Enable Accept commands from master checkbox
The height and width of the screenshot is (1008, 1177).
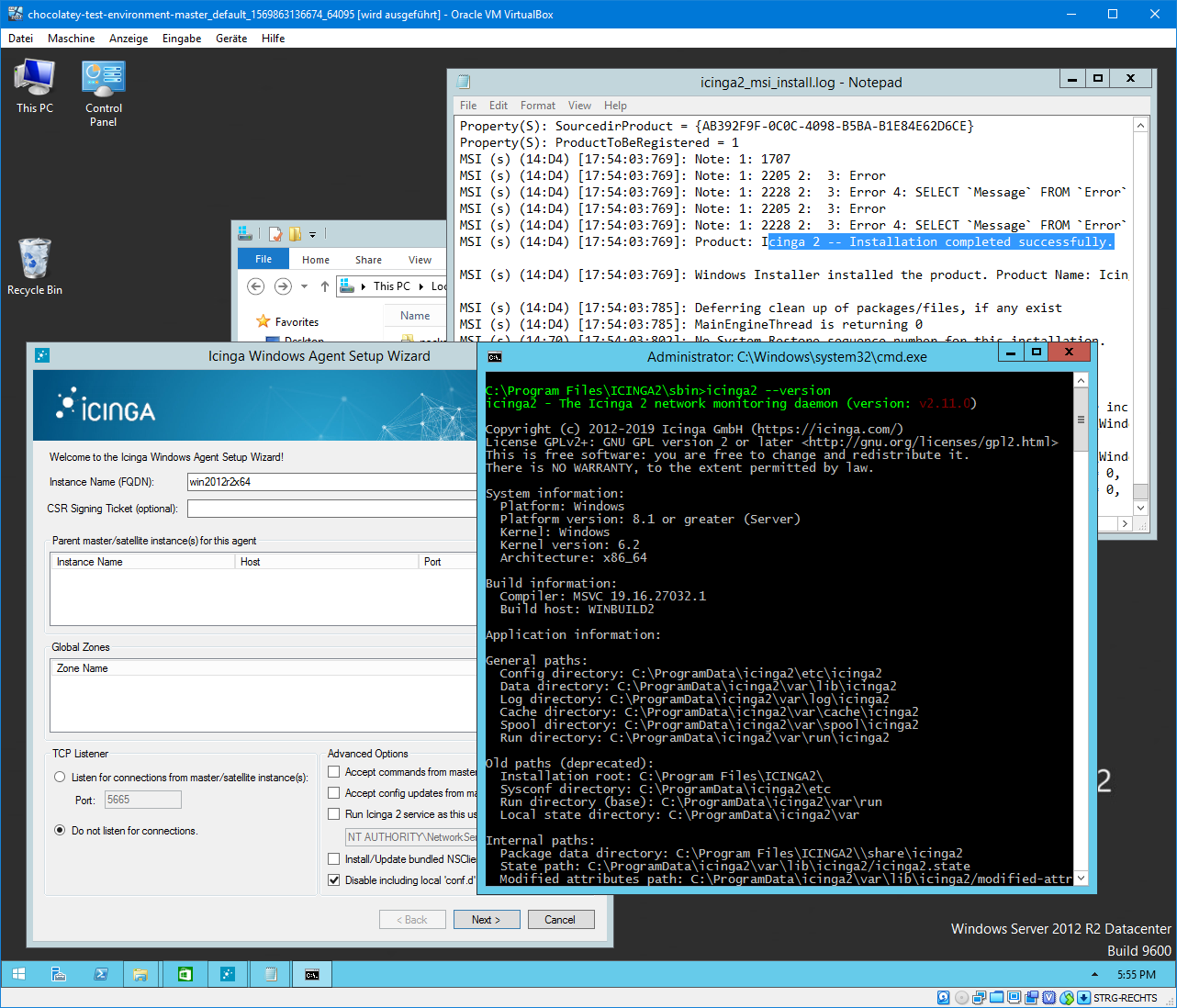coord(334,772)
